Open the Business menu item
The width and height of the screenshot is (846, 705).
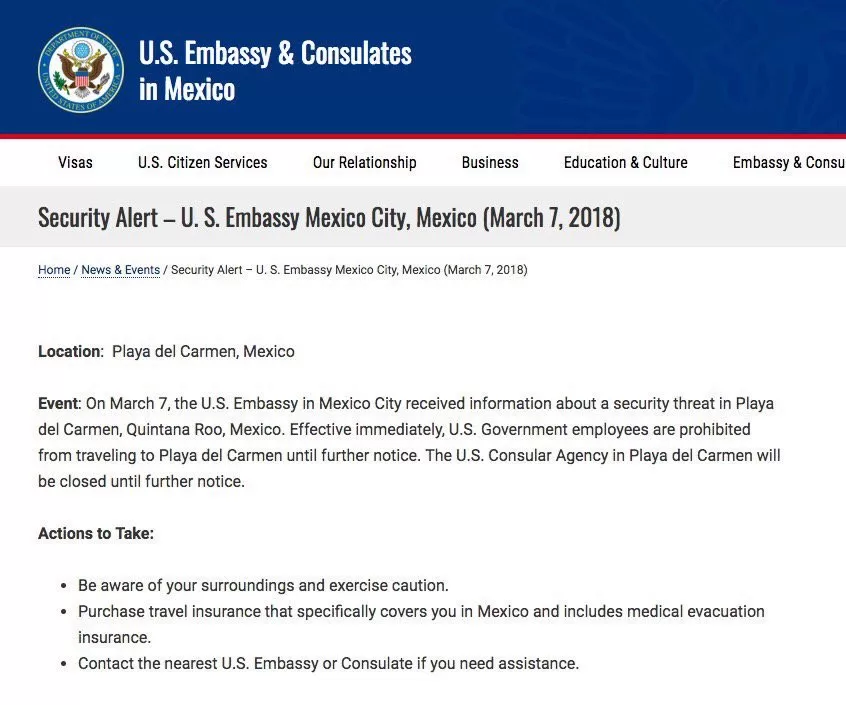[x=490, y=162]
